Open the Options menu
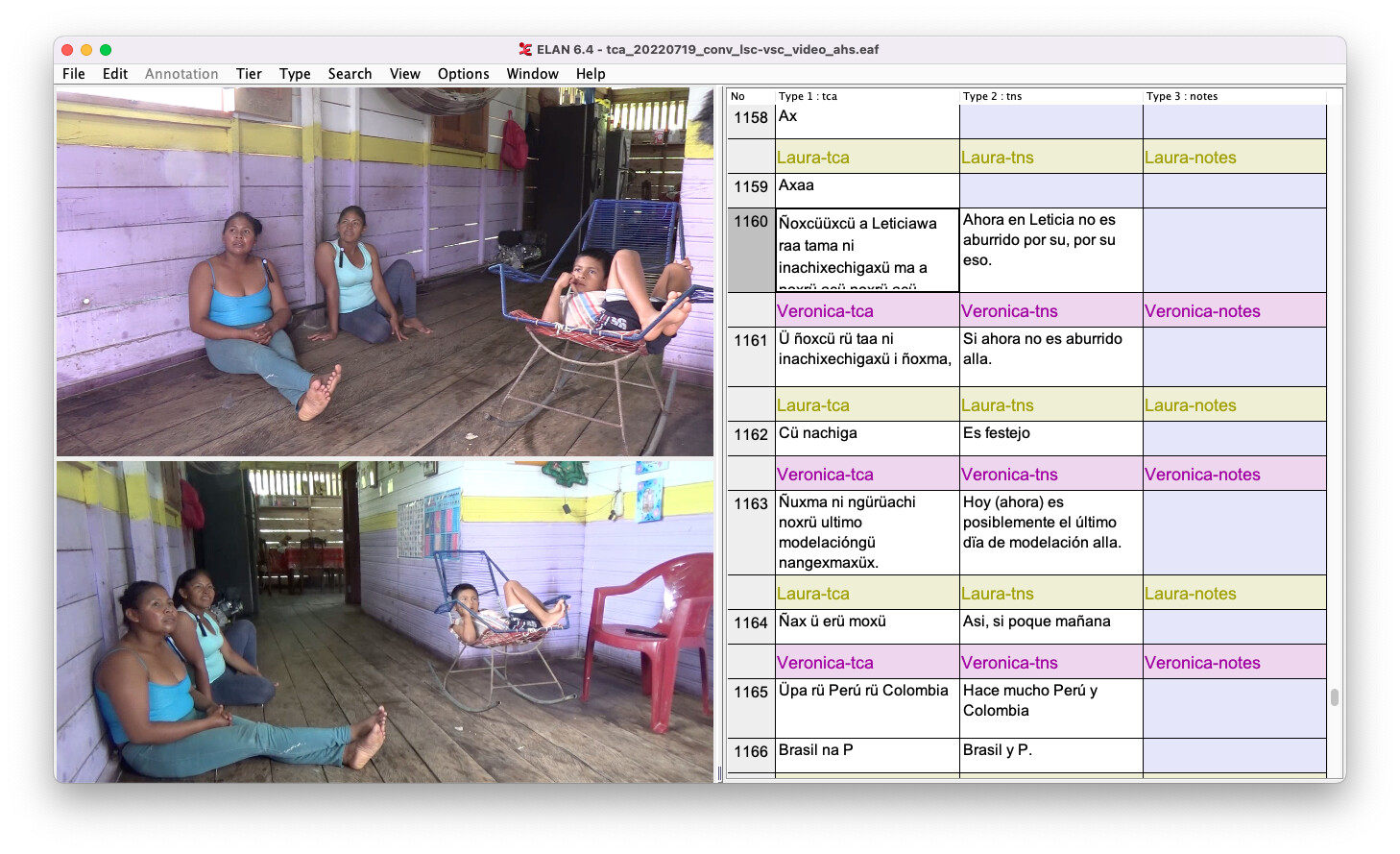Screen dimensions: 1400x854 (463, 74)
